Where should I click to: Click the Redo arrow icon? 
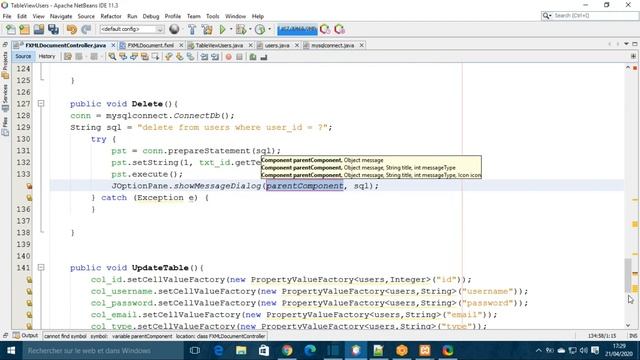[x=86, y=29]
